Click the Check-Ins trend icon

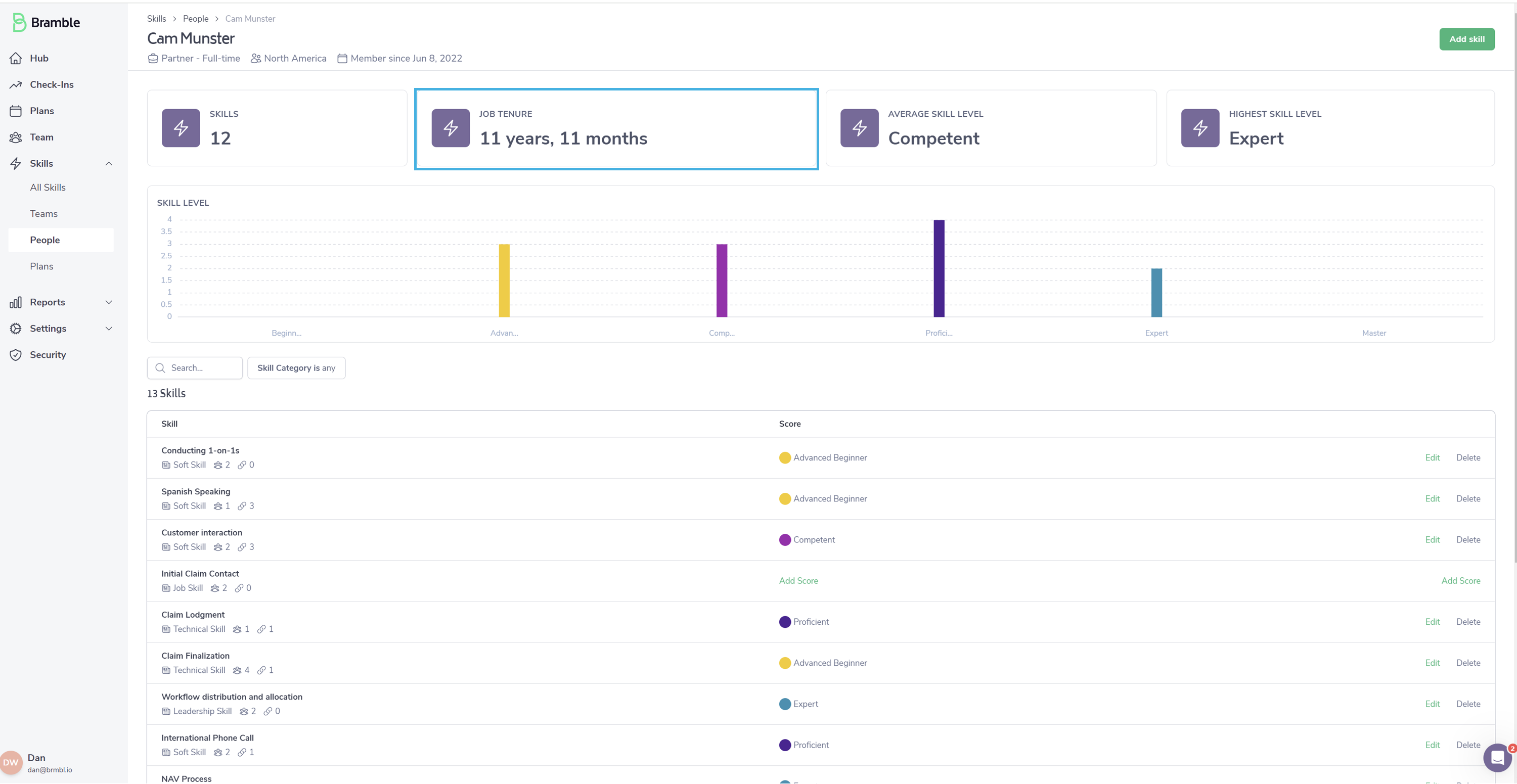click(x=16, y=85)
